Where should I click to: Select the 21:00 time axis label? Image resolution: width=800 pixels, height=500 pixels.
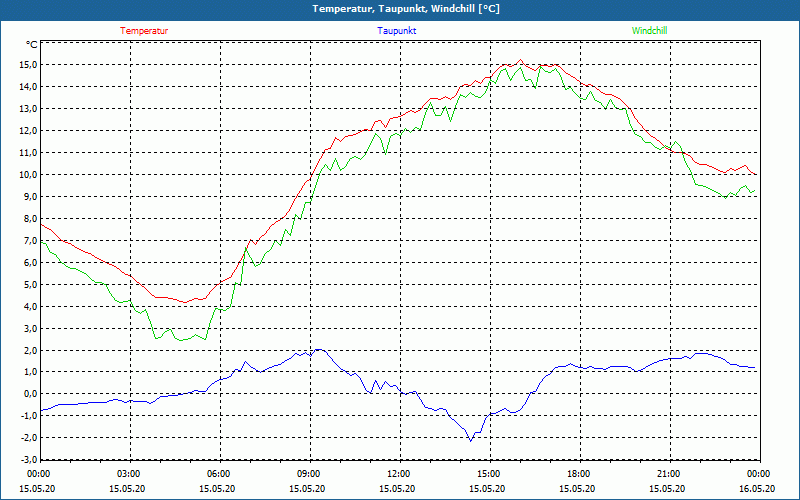tap(669, 474)
